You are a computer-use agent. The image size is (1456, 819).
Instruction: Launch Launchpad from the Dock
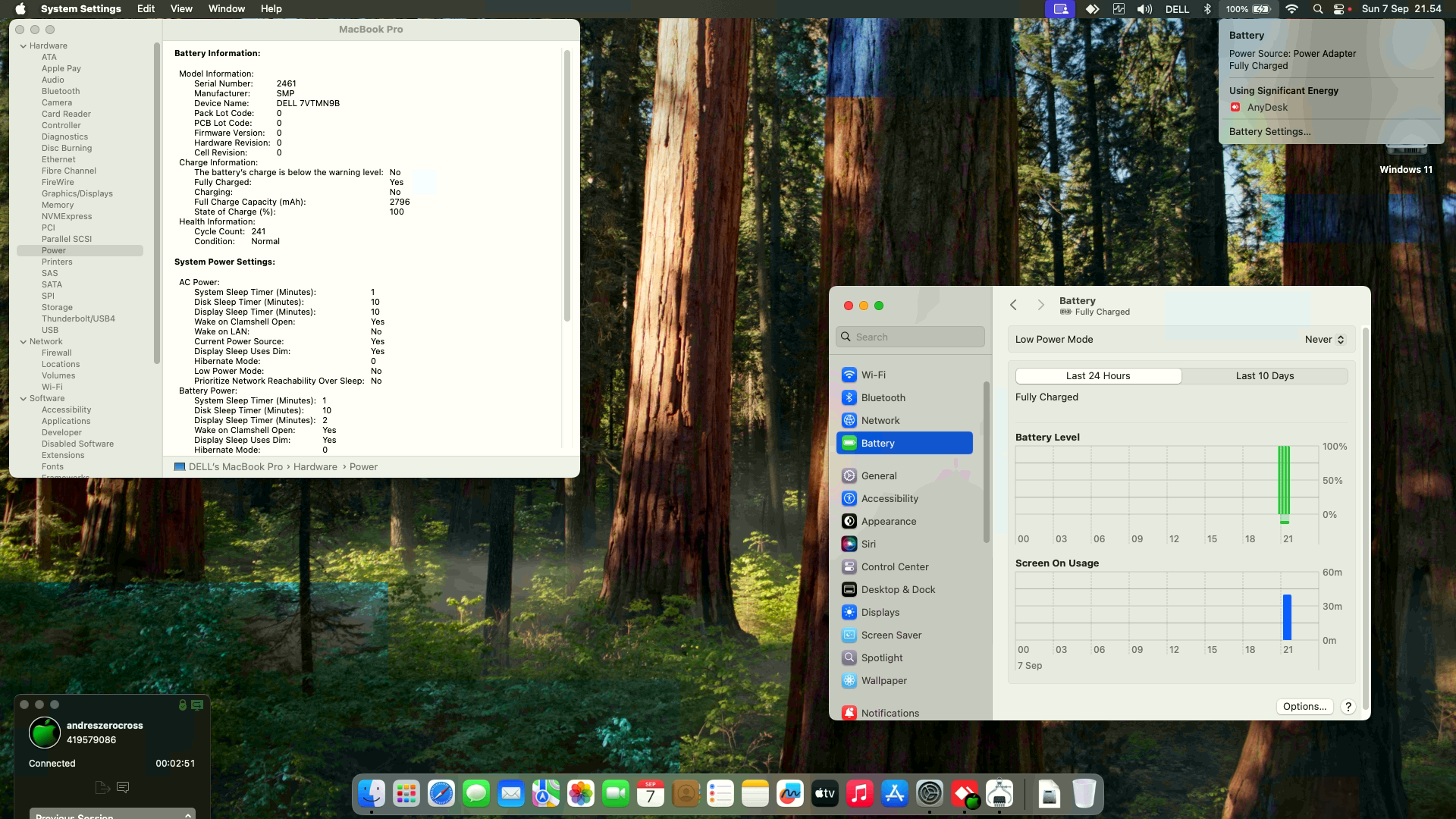406,794
